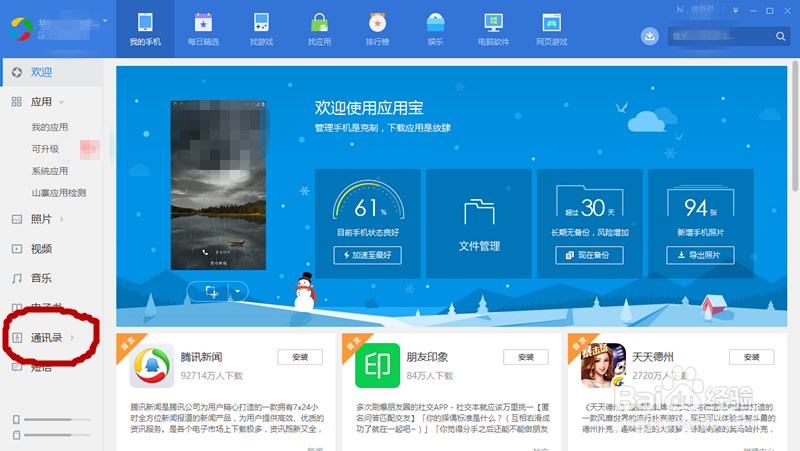This screenshot has width=800, height=451.
Task: Open 照片 in the sidebar
Action: click(41, 219)
